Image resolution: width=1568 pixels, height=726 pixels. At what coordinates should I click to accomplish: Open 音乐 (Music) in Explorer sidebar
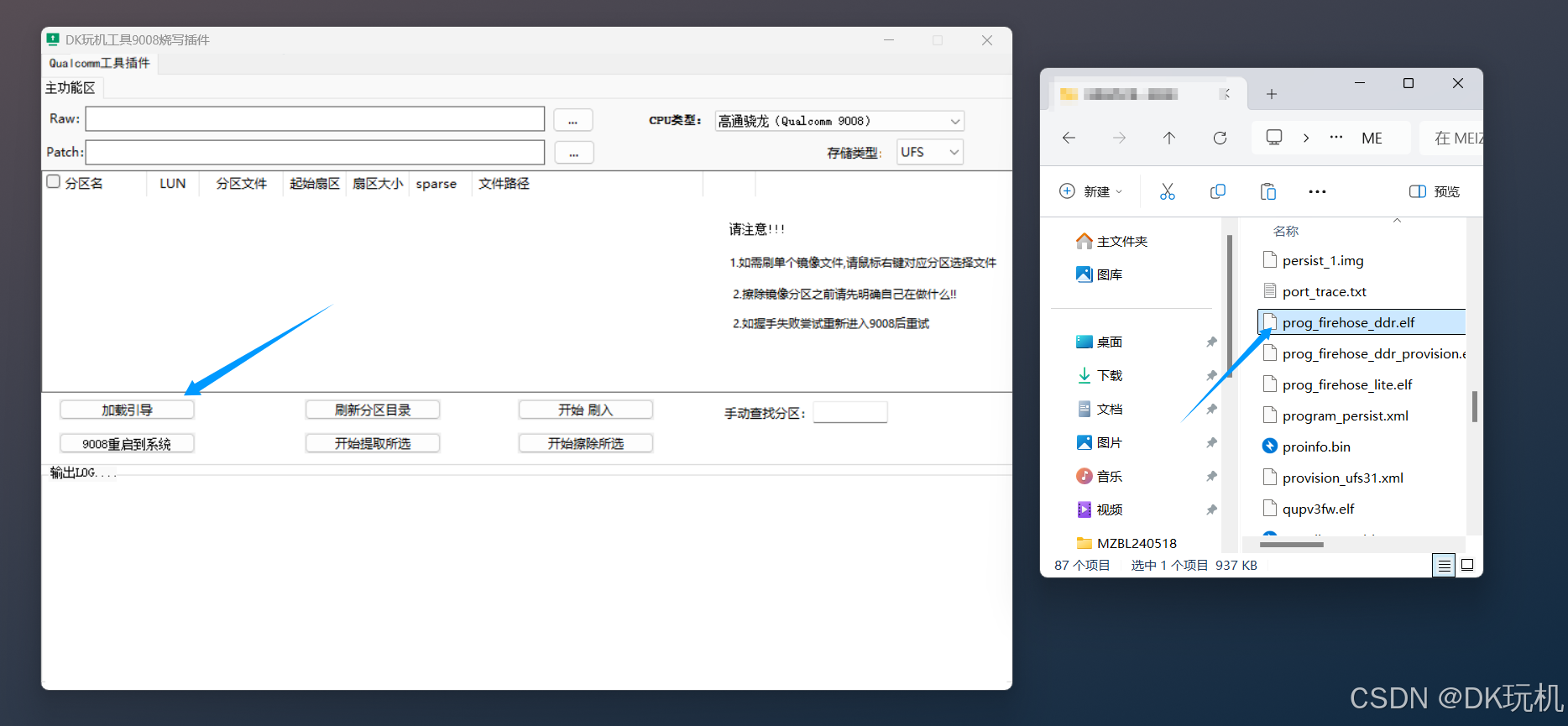[1100, 476]
